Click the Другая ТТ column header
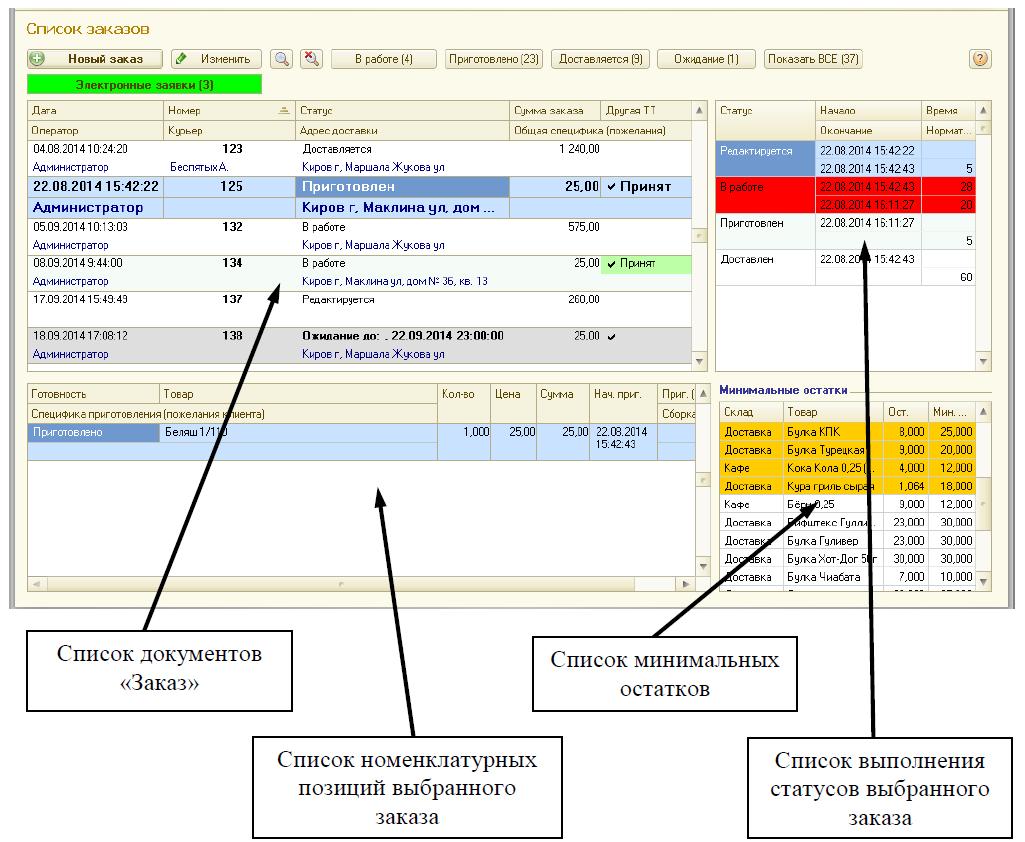Viewport: 1025px width, 842px height. (x=646, y=110)
